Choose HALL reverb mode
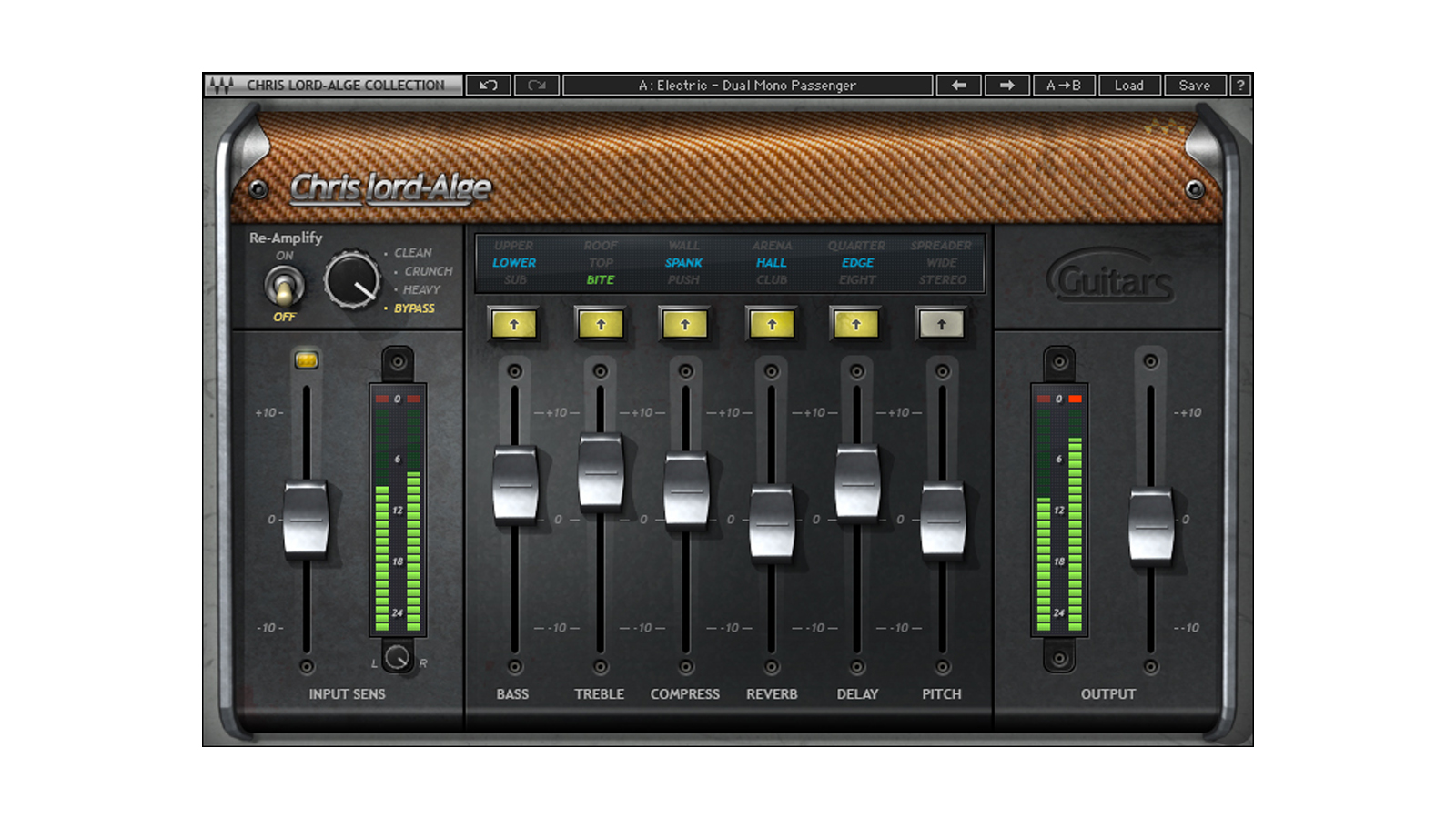 (x=772, y=263)
